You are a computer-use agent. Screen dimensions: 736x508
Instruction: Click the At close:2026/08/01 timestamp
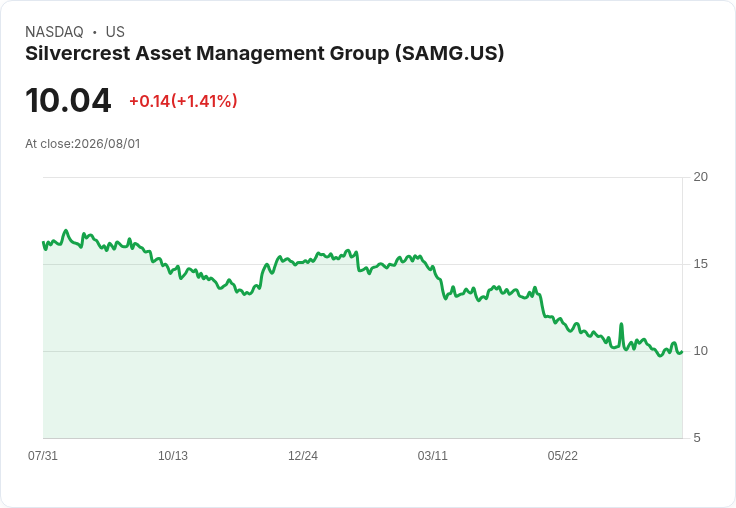coord(83,144)
